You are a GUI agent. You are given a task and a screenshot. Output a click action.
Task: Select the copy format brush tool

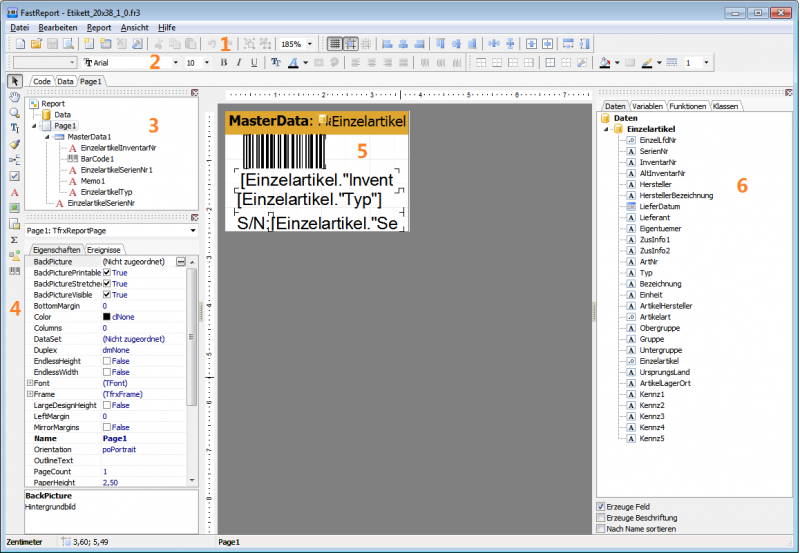tap(15, 144)
